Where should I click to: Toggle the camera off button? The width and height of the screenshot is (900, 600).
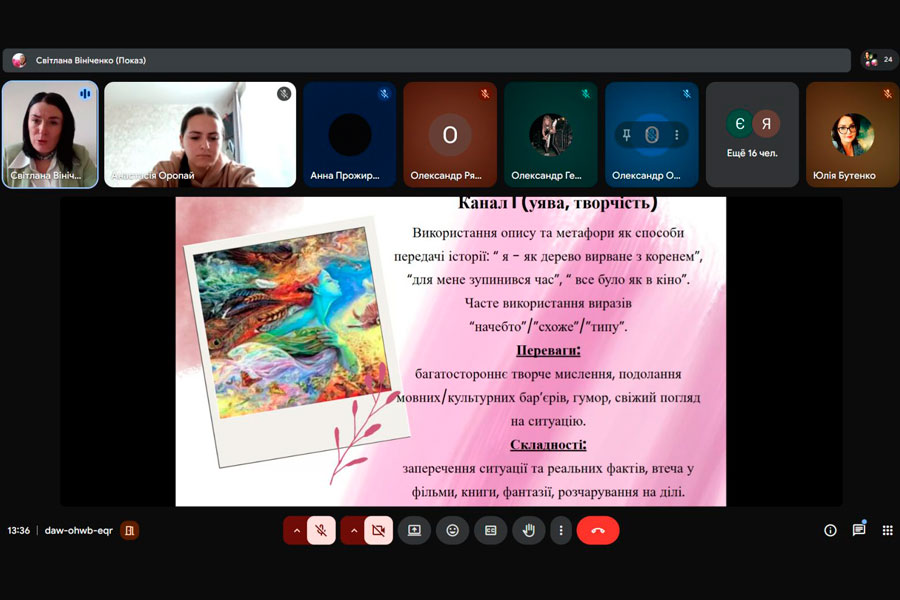378,531
